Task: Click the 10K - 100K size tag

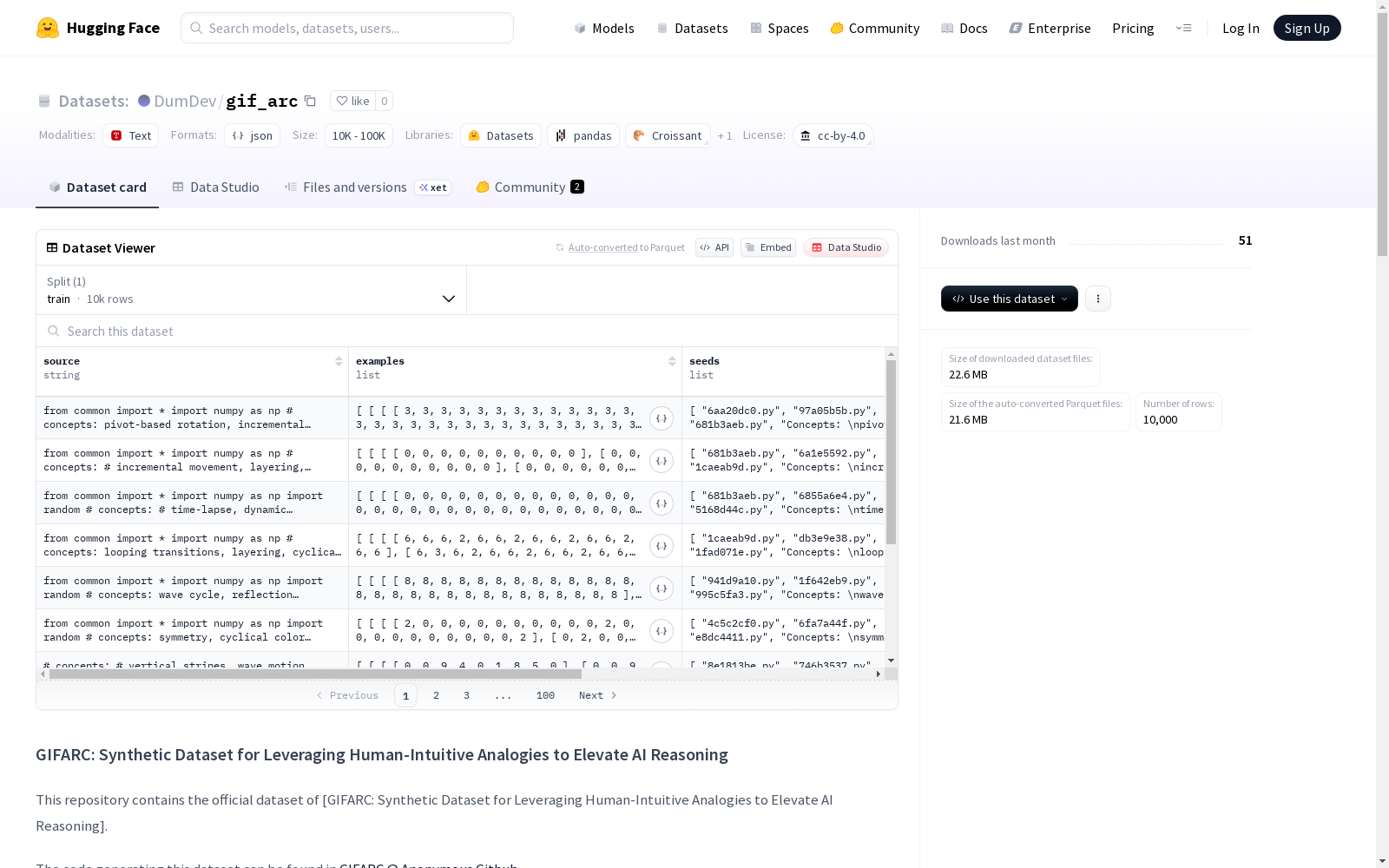Action: coord(359,135)
